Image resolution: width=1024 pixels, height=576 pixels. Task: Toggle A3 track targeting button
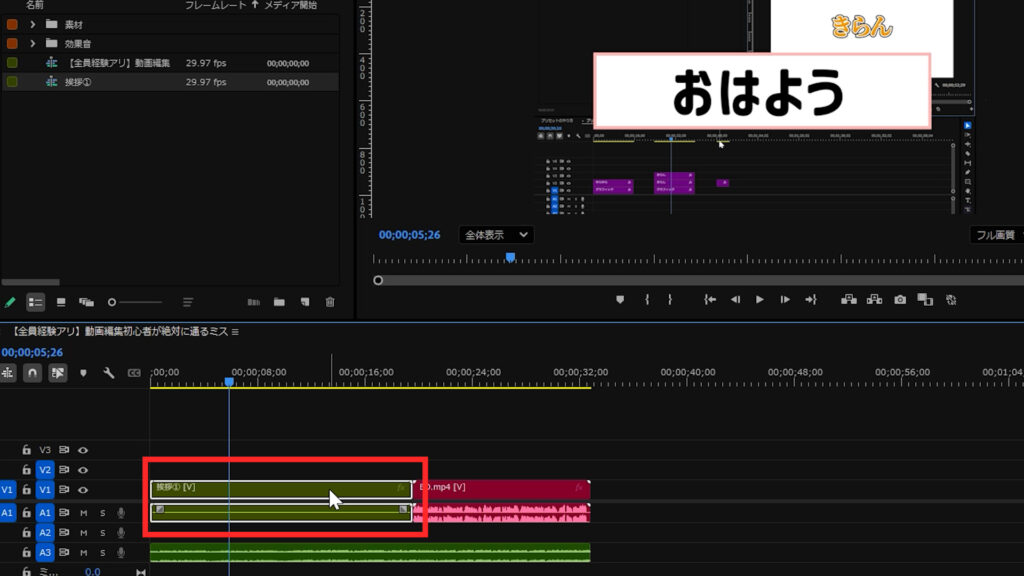point(44,552)
